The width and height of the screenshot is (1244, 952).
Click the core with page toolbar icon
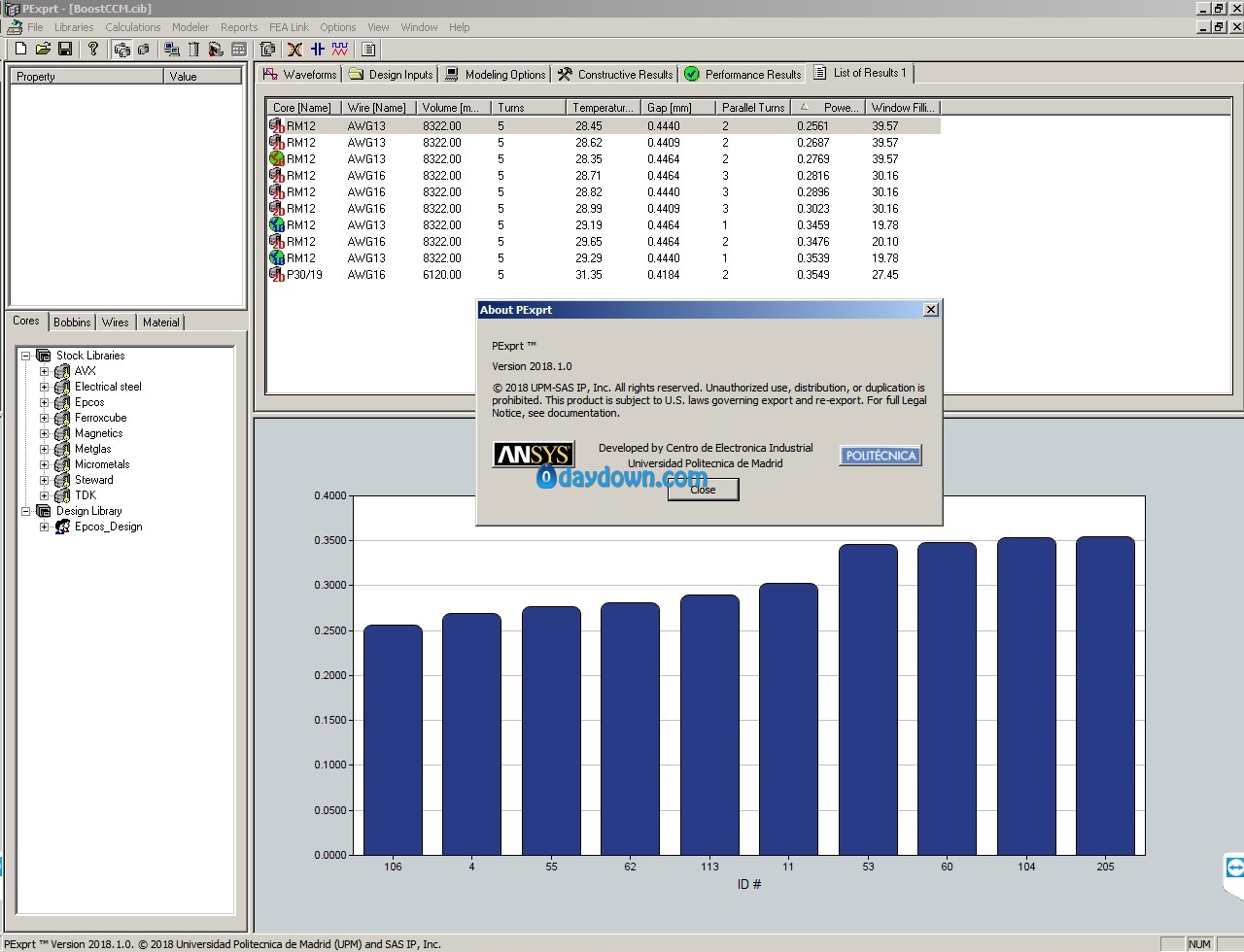[x=268, y=49]
